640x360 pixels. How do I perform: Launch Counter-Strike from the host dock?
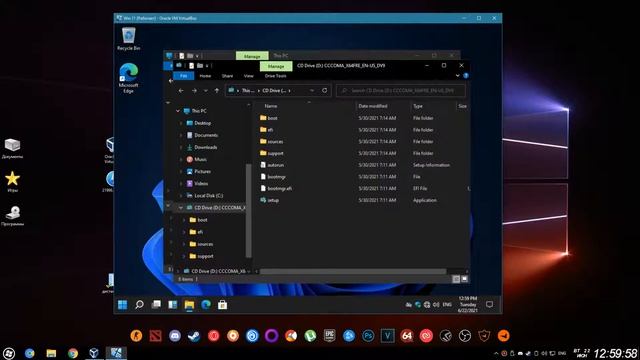click(136, 336)
